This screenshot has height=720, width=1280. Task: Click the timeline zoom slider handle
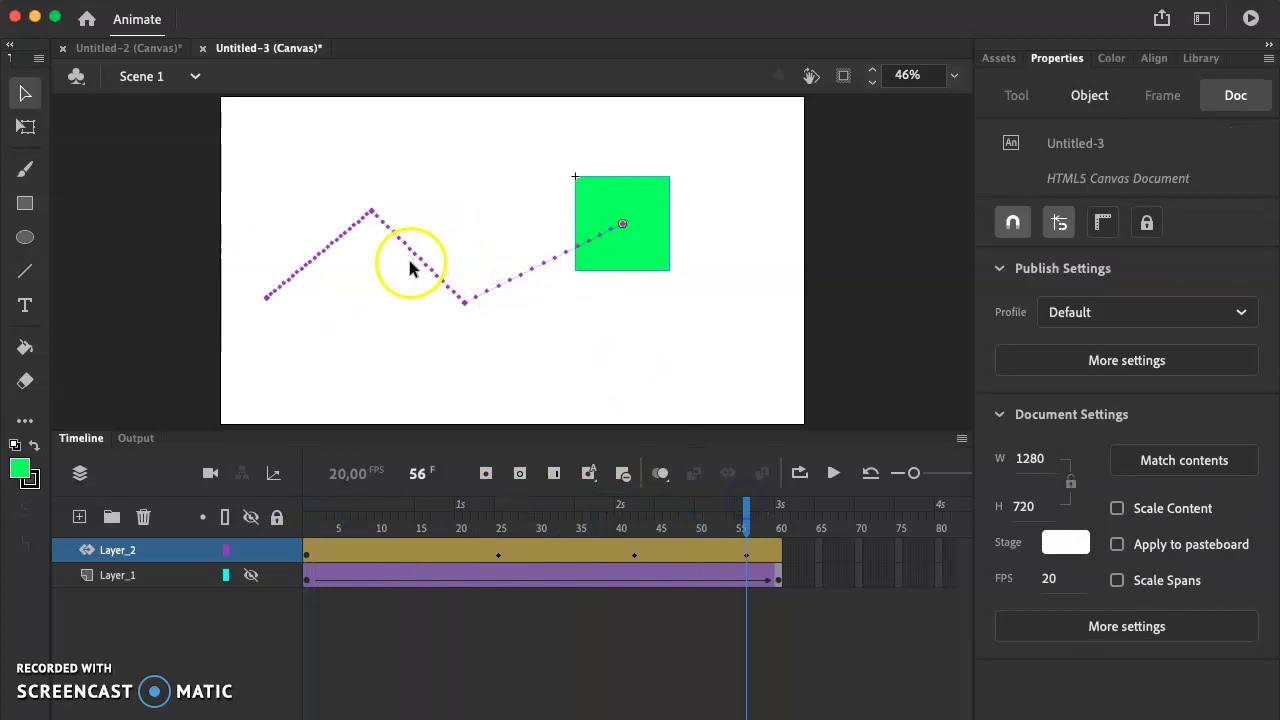coord(914,473)
